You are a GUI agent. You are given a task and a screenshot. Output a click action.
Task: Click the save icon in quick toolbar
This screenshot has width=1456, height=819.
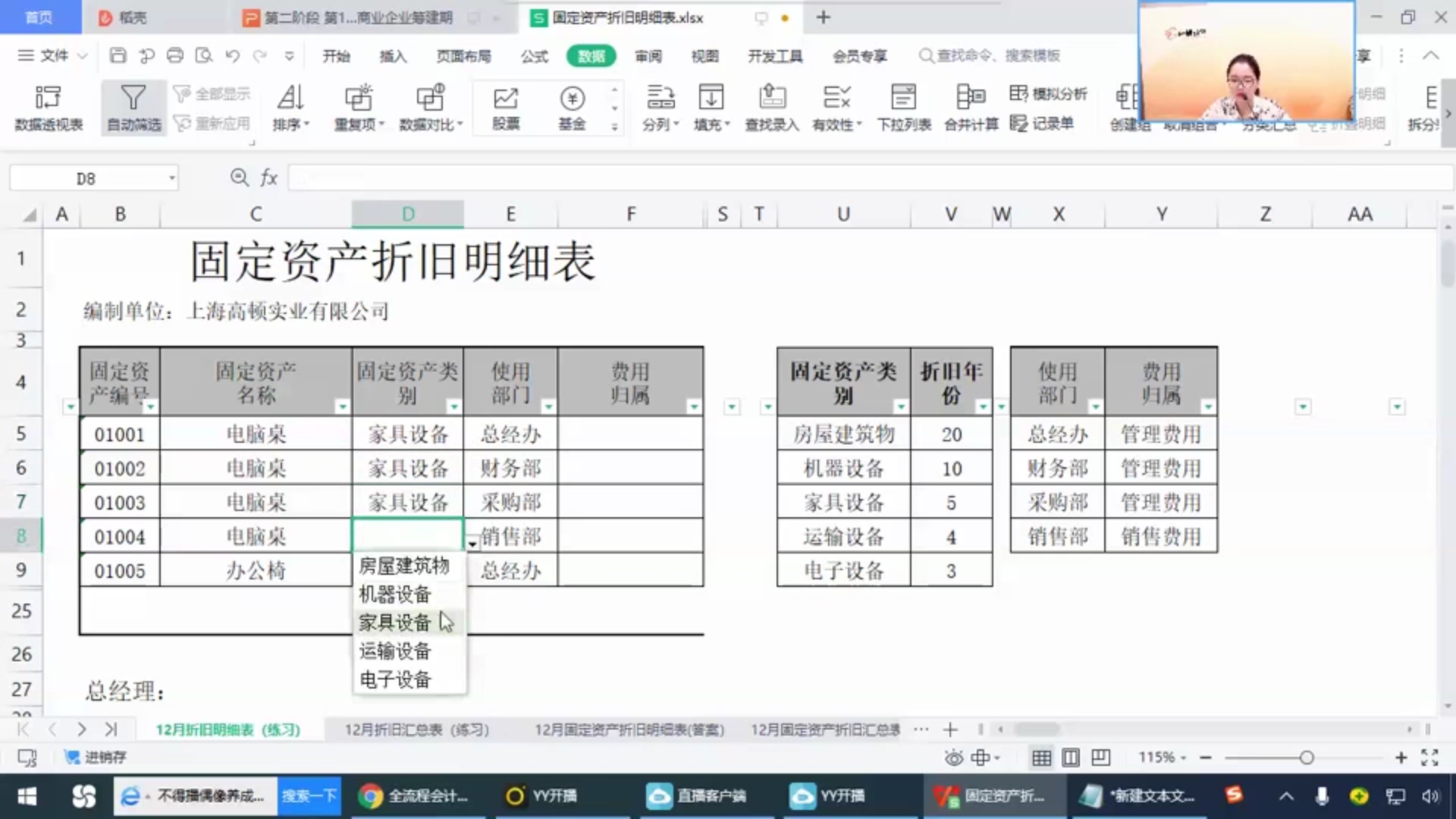pyautogui.click(x=118, y=55)
